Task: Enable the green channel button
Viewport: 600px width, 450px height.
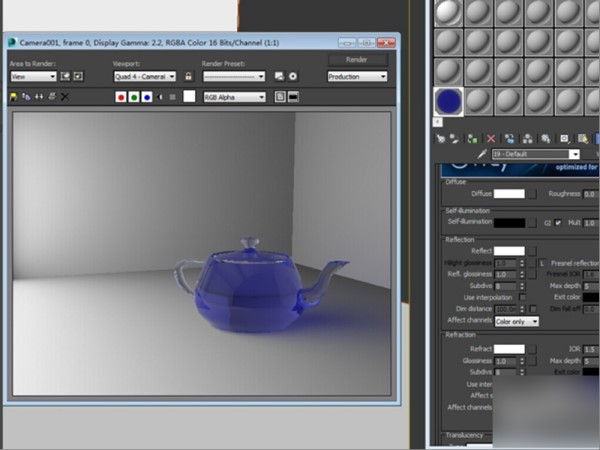Action: click(x=133, y=97)
